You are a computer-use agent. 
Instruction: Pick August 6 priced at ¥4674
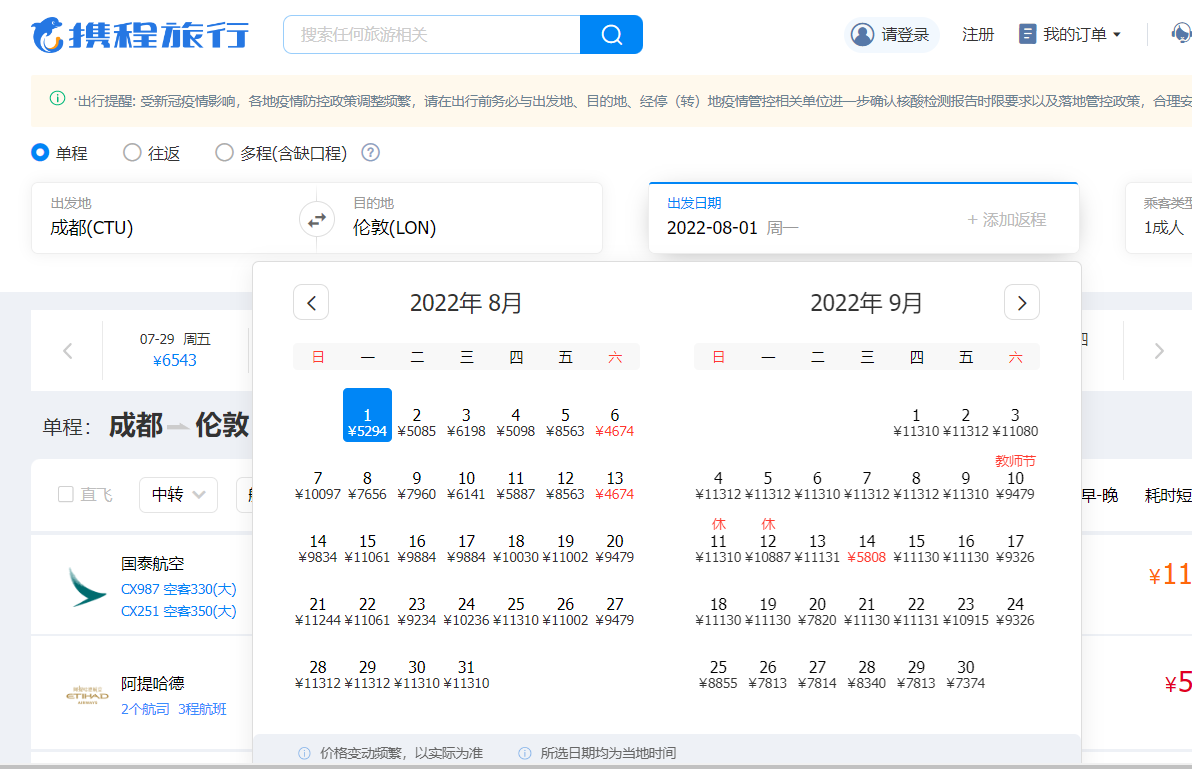(x=614, y=422)
